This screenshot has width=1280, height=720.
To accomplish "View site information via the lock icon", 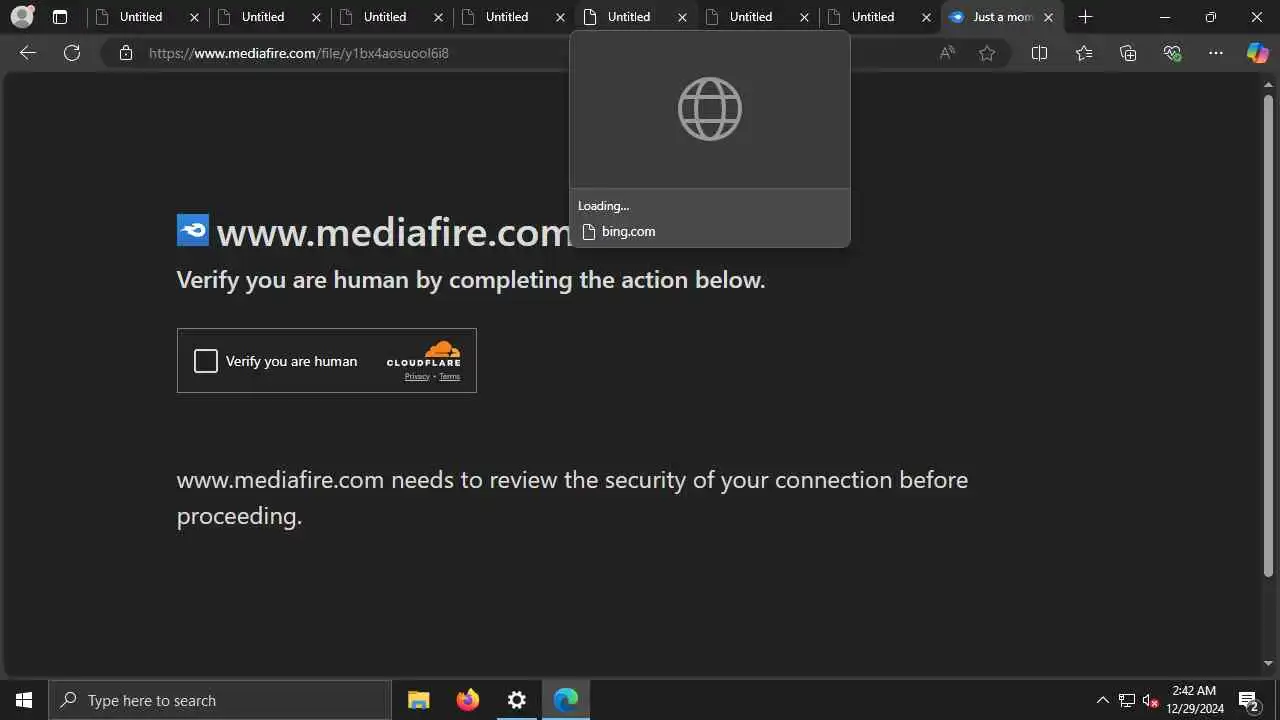I will [126, 53].
